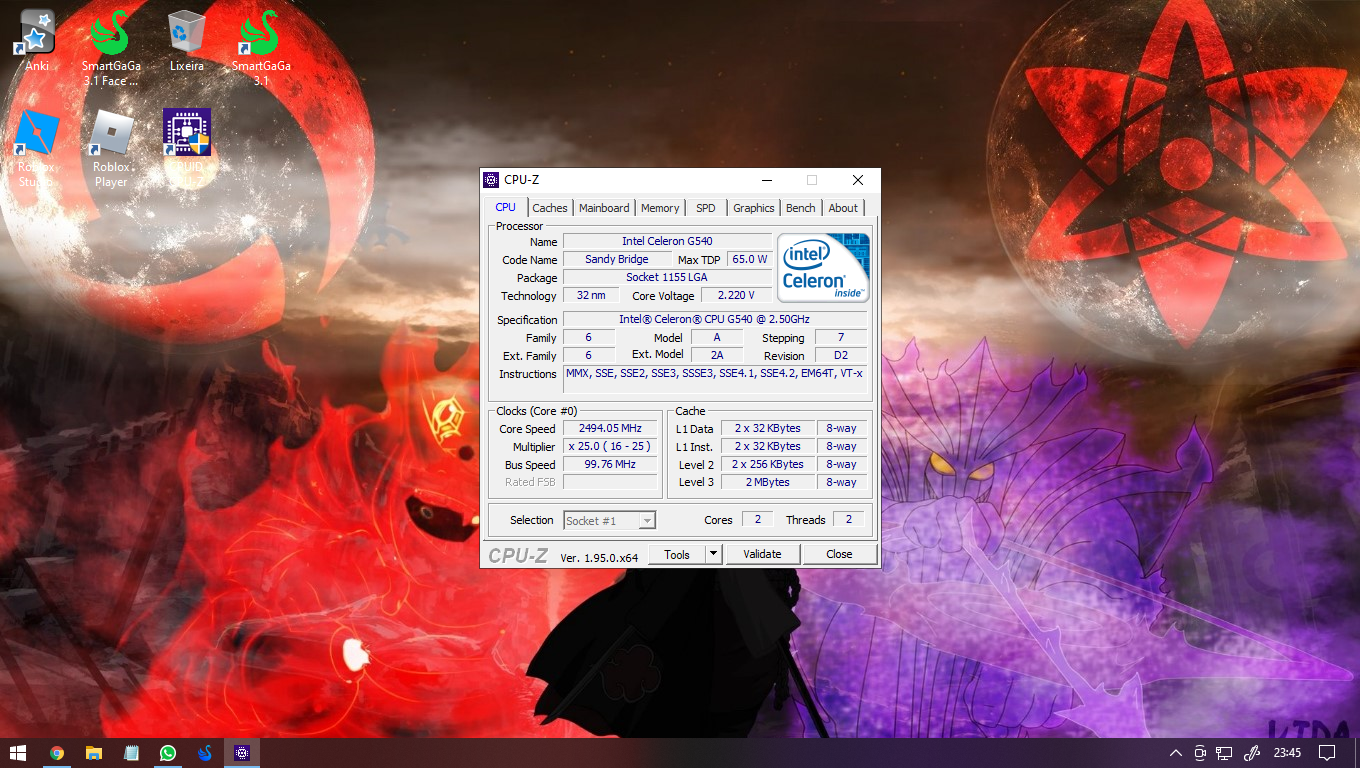This screenshot has width=1360, height=768.
Task: Click the Intel Celeron logo image
Action: [x=823, y=267]
